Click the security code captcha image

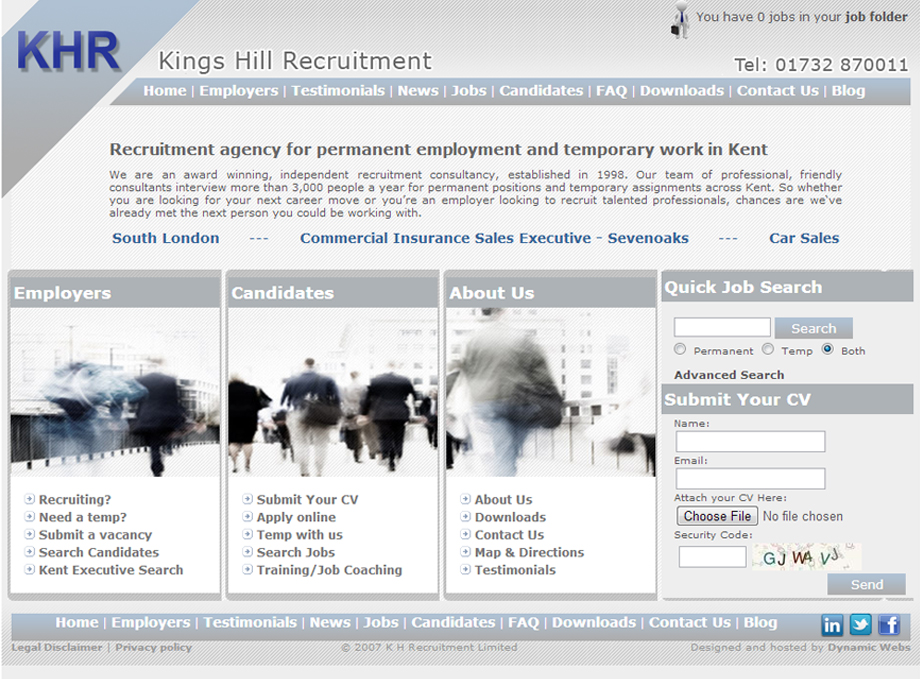point(807,556)
